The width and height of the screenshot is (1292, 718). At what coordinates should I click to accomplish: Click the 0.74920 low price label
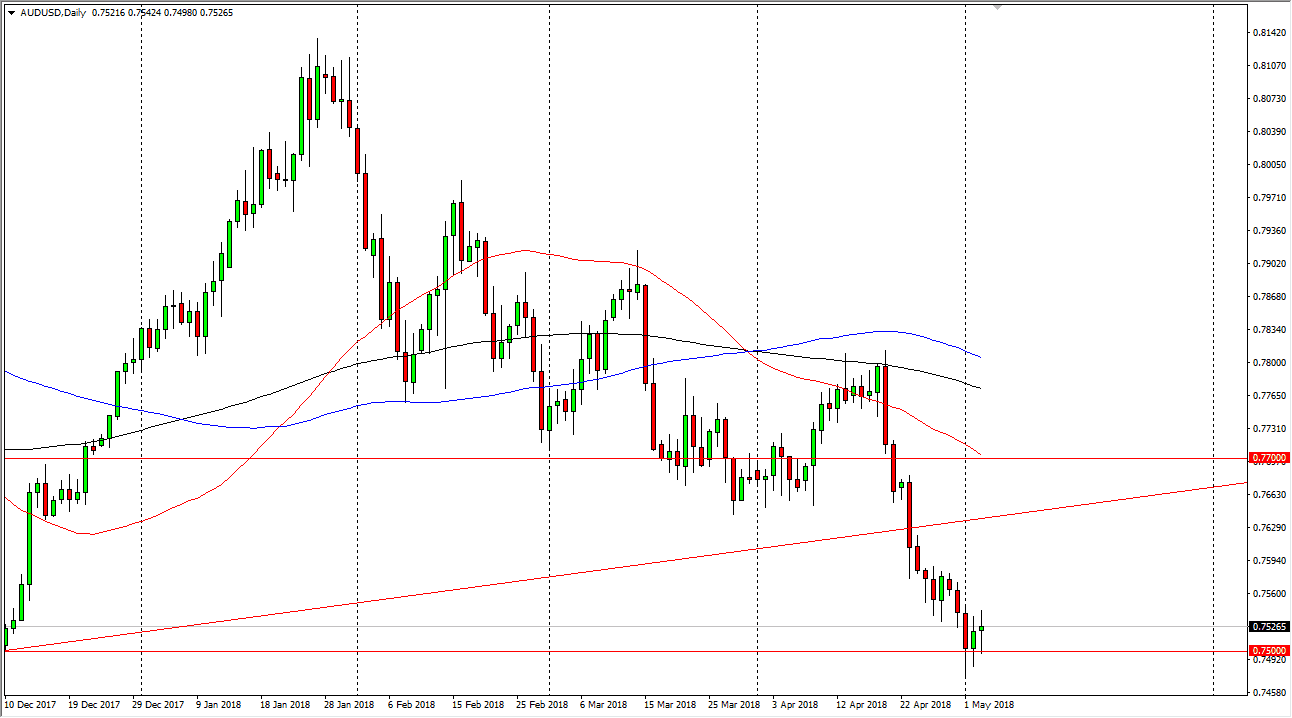(1268, 660)
